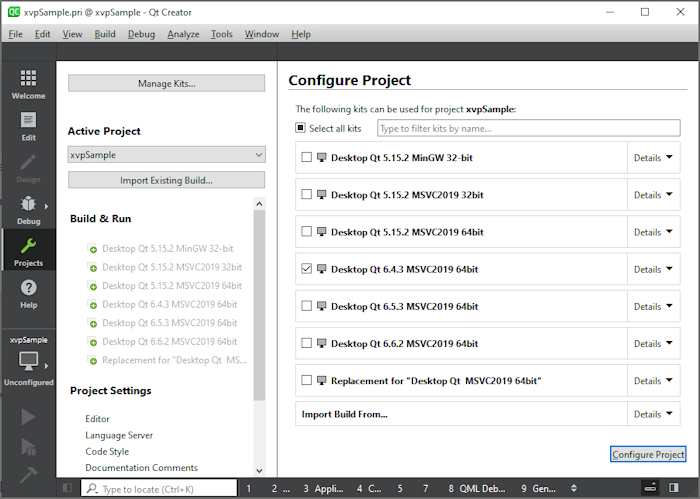Viewport: 700px width, 499px height.
Task: Click plus icon beside Desktop Qt 6.6.2 in Build & Run
Action: pyautogui.click(x=93, y=342)
